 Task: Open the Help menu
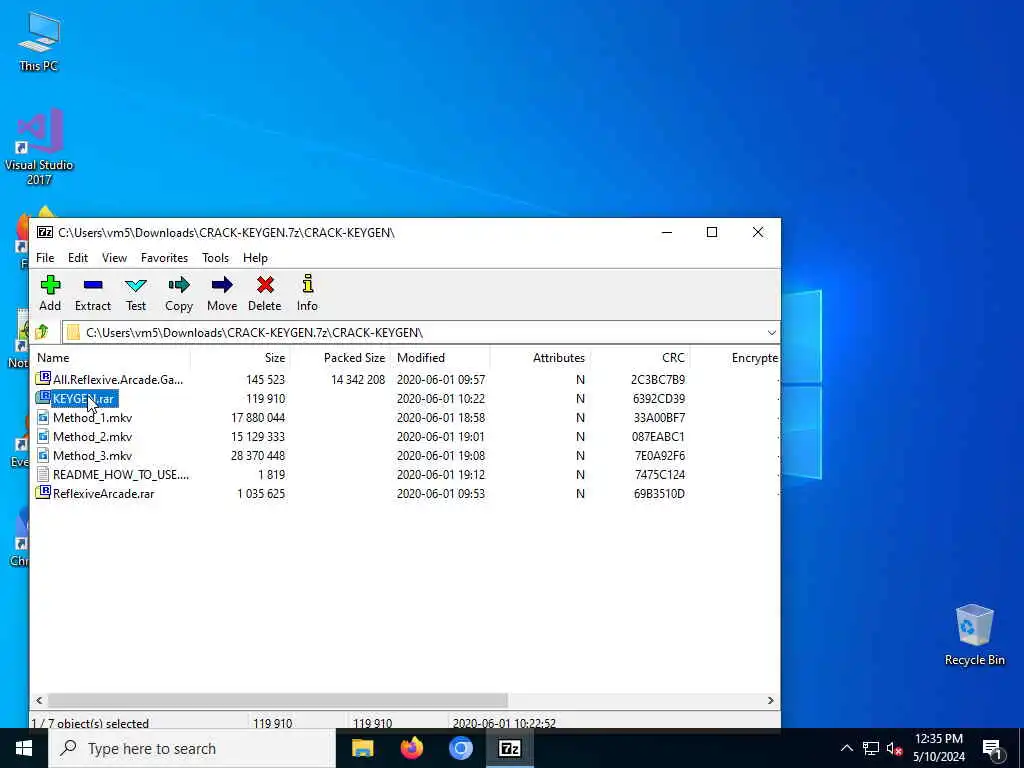click(x=255, y=258)
